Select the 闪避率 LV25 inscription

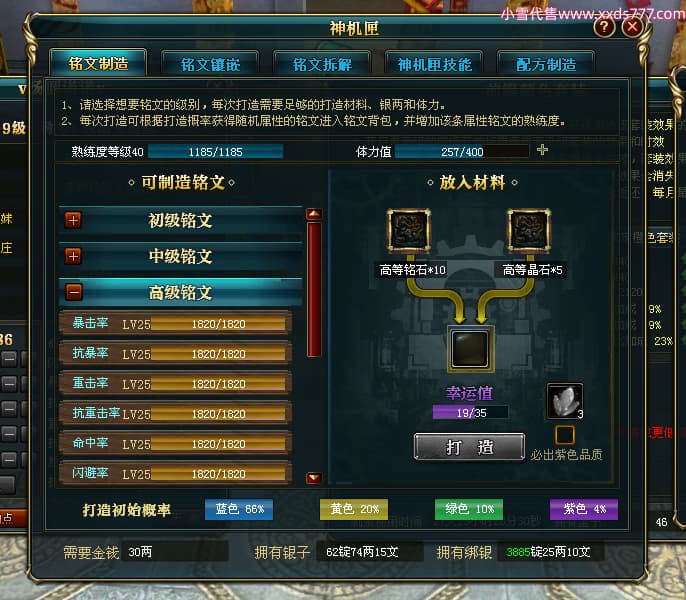175,474
